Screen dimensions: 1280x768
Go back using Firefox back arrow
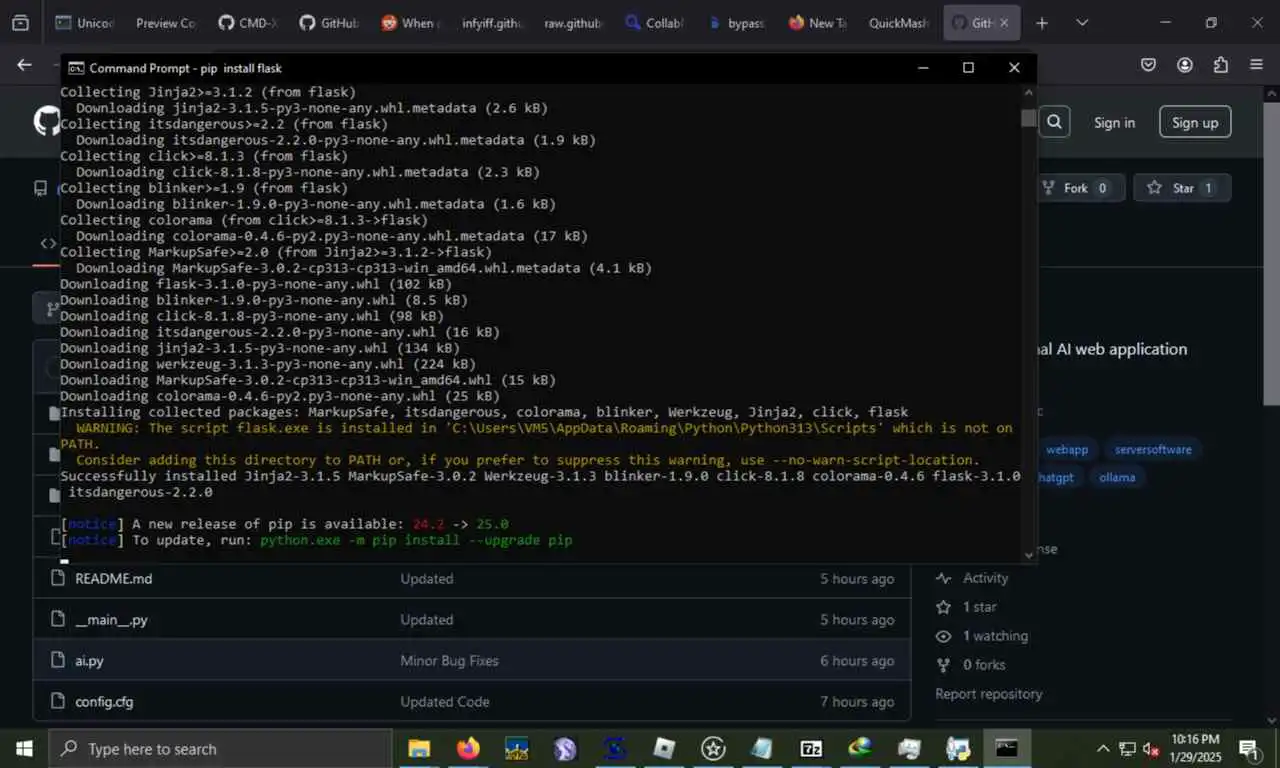pos(24,65)
